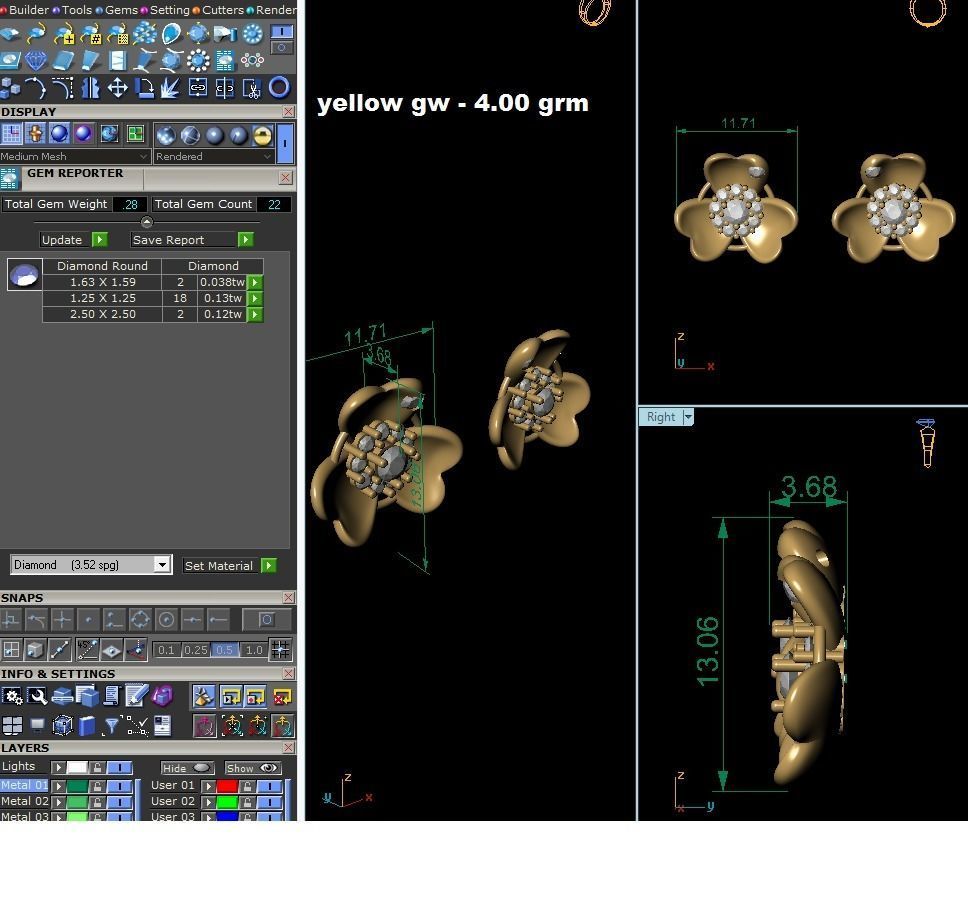Click the gold sphere render material icon
Image resolution: width=968 pixels, height=902 pixels.
(x=262, y=135)
